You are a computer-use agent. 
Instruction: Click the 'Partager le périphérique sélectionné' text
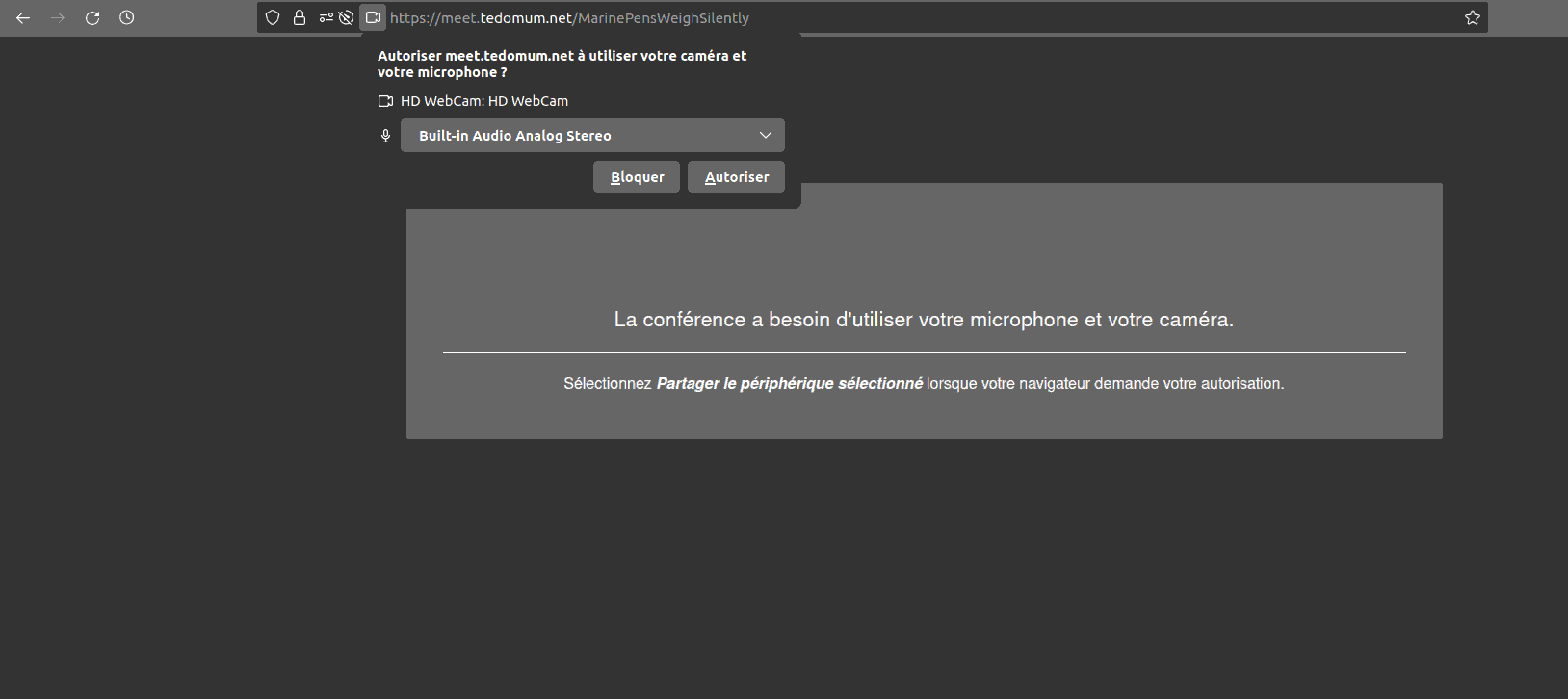(789, 383)
